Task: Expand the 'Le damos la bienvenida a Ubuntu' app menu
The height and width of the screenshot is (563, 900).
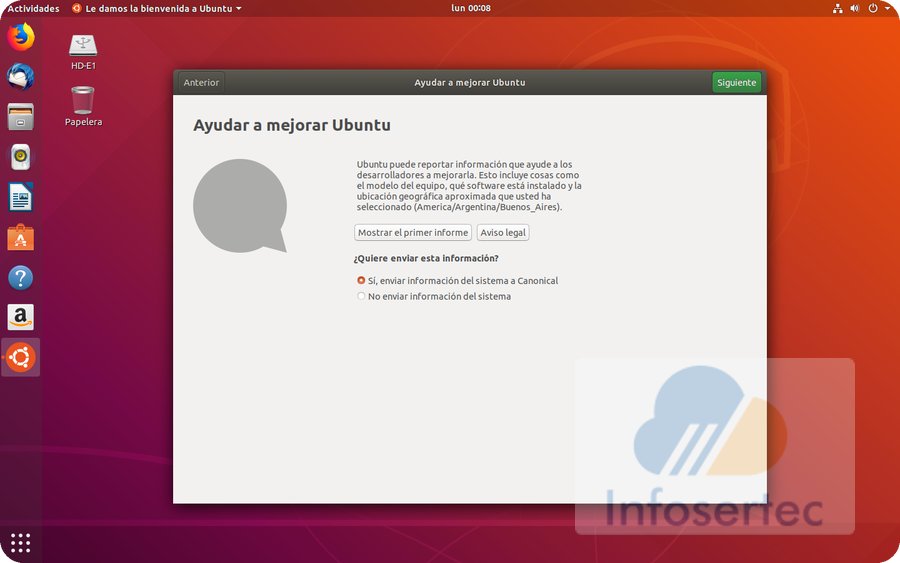Action: click(x=157, y=8)
